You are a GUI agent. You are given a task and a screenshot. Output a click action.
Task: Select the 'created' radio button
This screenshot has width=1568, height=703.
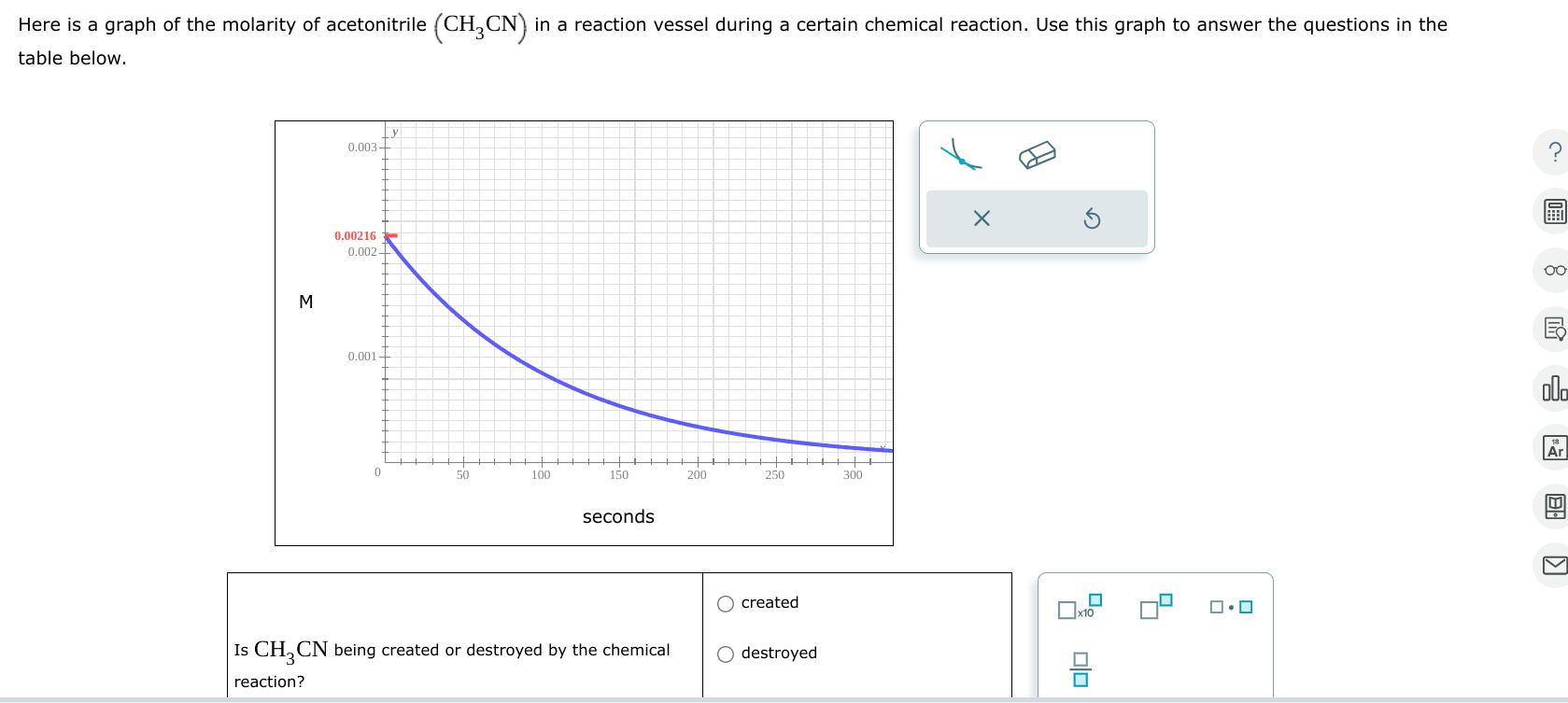pyautogui.click(x=726, y=603)
